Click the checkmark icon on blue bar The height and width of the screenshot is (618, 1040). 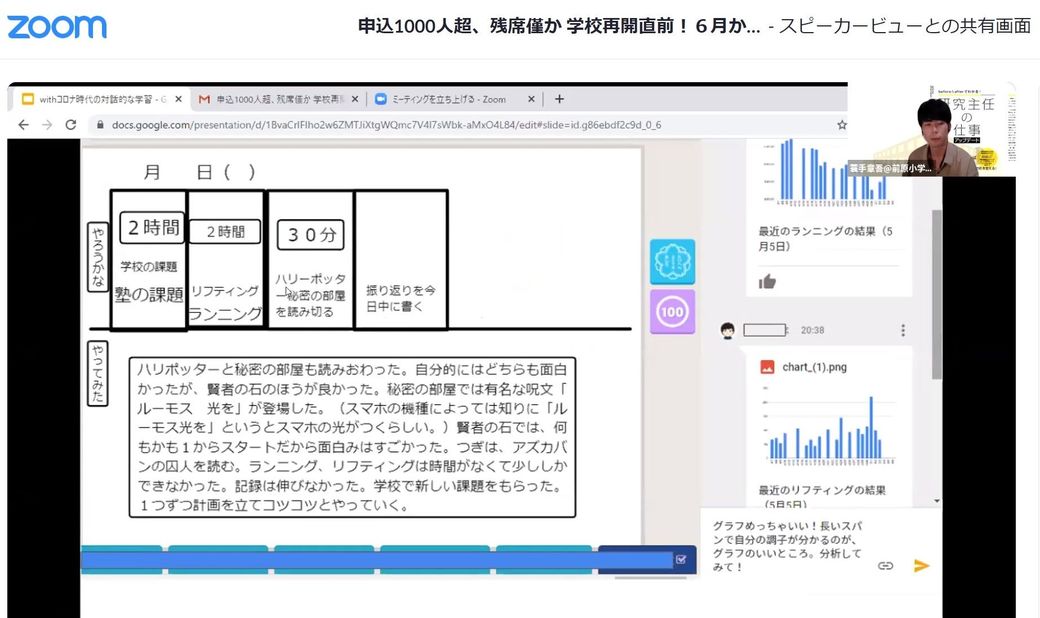click(x=681, y=560)
